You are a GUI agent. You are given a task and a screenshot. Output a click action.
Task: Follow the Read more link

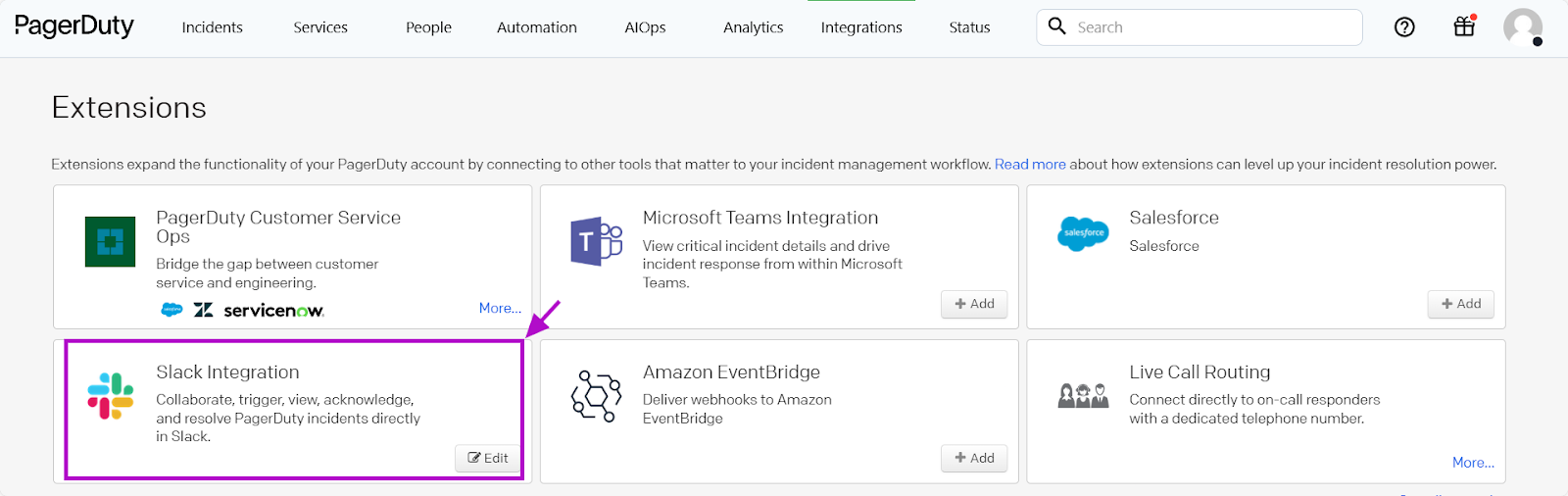pos(1030,165)
